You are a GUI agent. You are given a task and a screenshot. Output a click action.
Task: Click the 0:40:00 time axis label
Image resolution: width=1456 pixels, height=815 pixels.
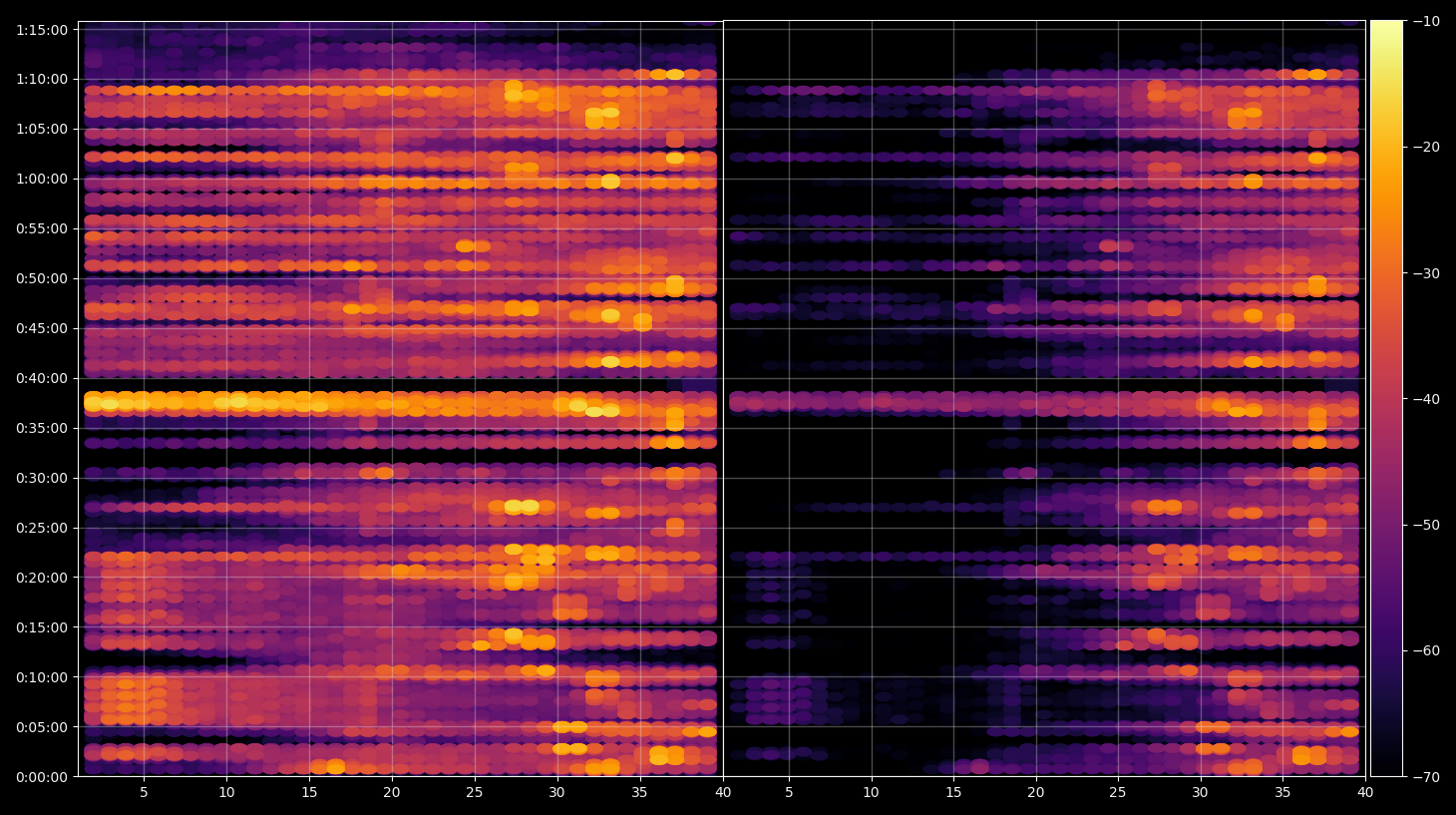pyautogui.click(x=42, y=379)
